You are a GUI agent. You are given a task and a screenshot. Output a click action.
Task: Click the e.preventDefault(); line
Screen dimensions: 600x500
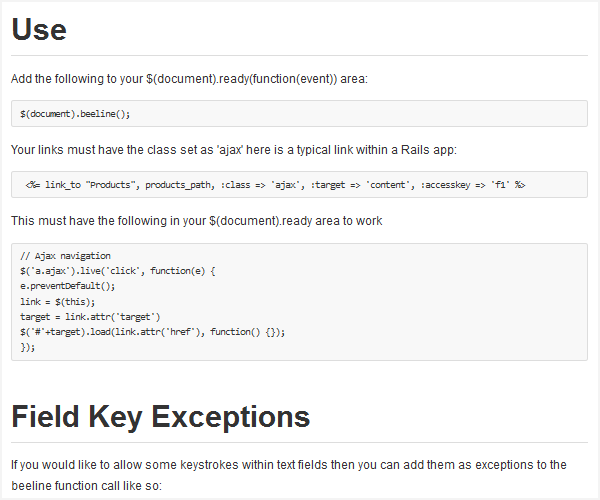click(x=68, y=286)
